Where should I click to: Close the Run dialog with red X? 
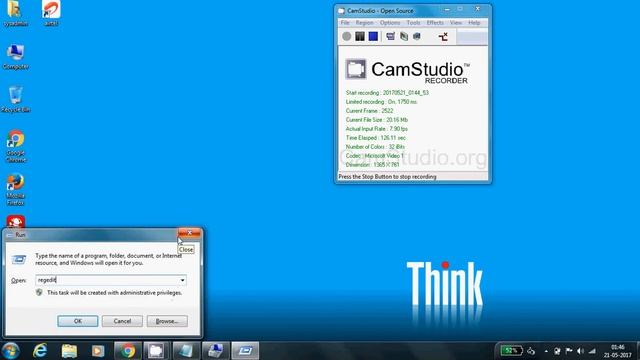tap(189, 233)
